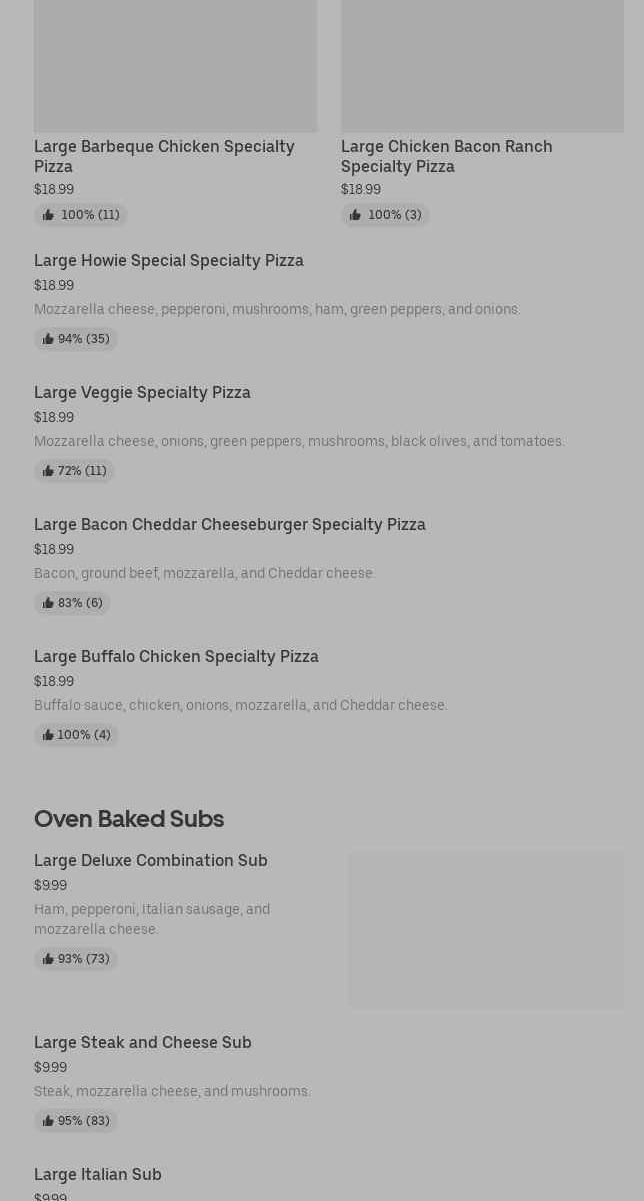
Task: Open Large Buffalo Chicken Specialty Pizza
Action: [x=176, y=656]
